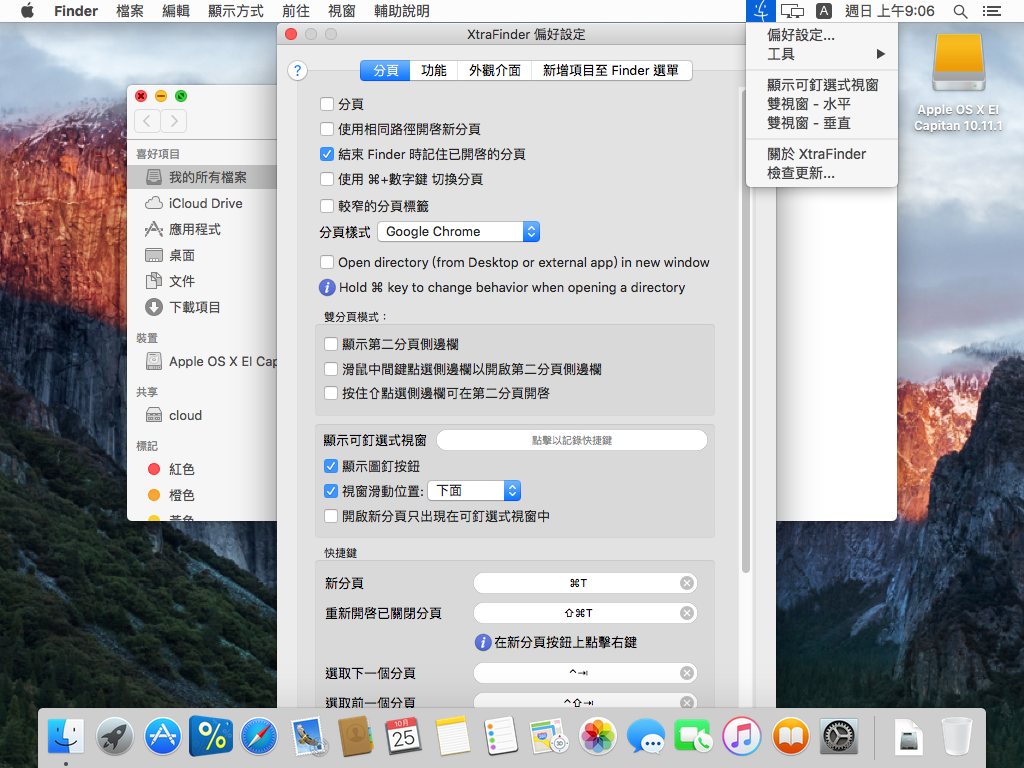1024x768 pixels.
Task: Expand 工具 submenu in XtraFinder menu
Action: pos(822,54)
